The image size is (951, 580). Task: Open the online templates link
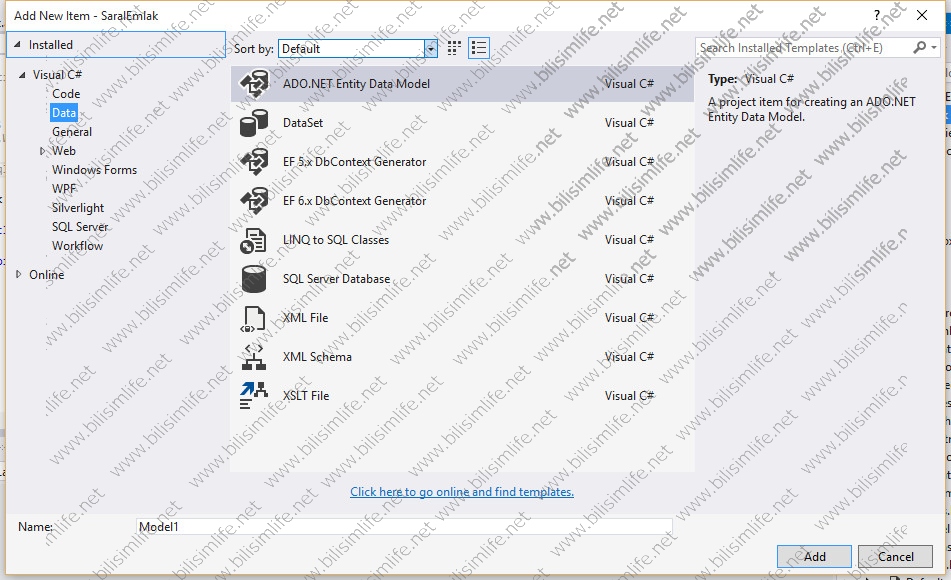[x=462, y=491]
